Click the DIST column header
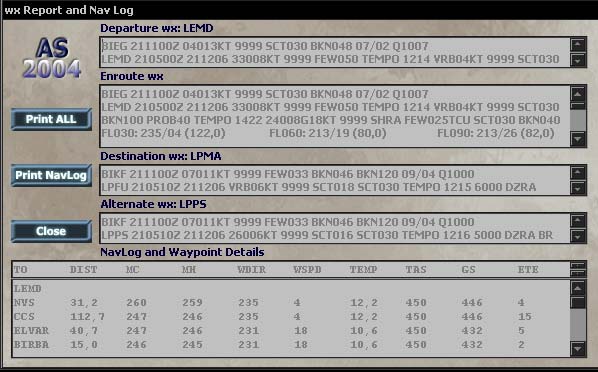The height and width of the screenshot is (372, 598). 84,270
